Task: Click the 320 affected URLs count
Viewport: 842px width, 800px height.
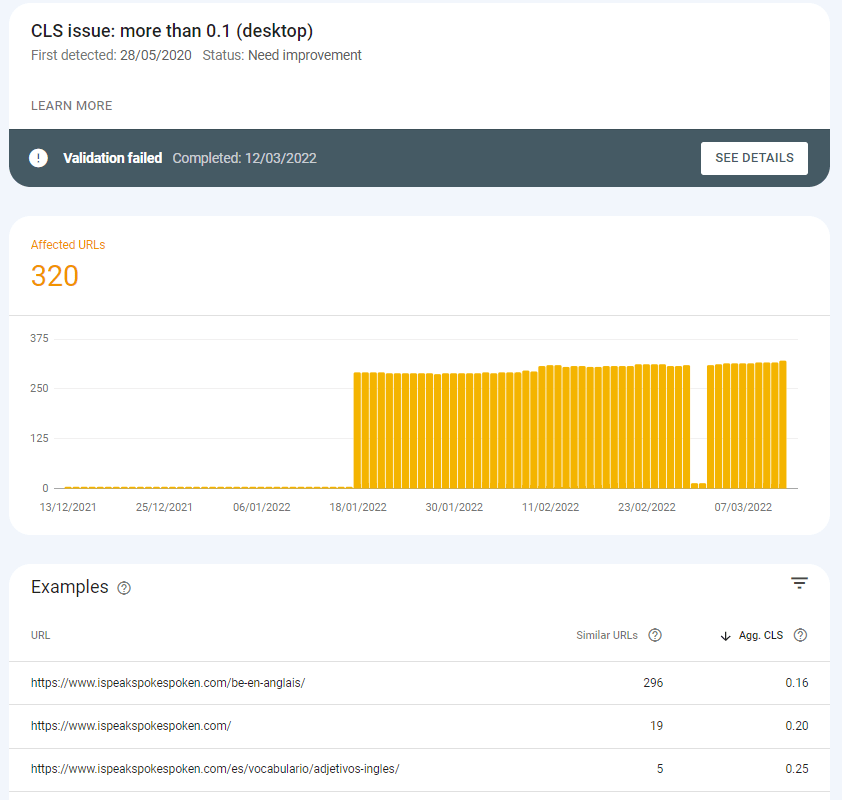Action: tap(55, 276)
